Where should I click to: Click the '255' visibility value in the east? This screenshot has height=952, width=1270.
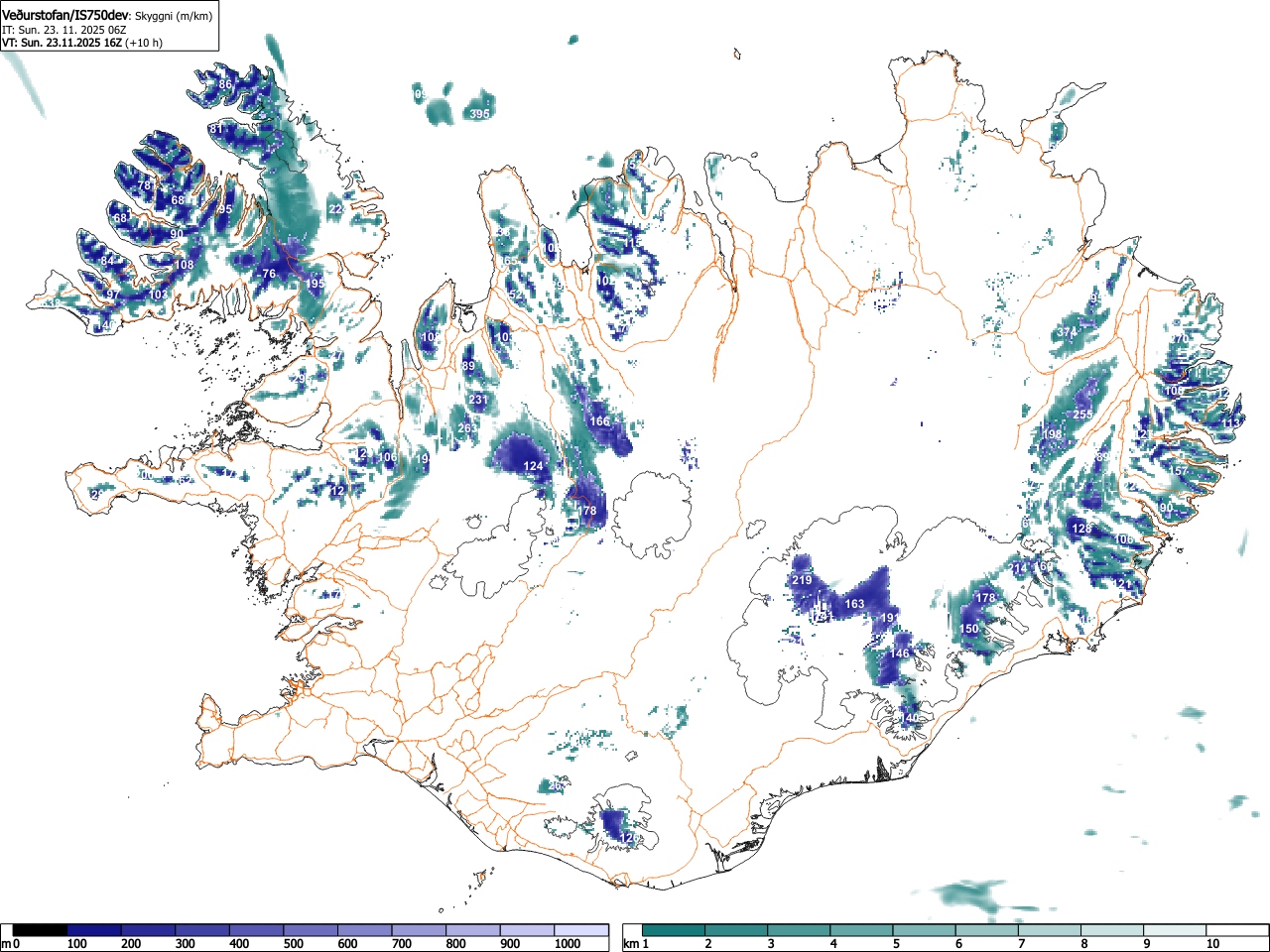tap(1082, 415)
